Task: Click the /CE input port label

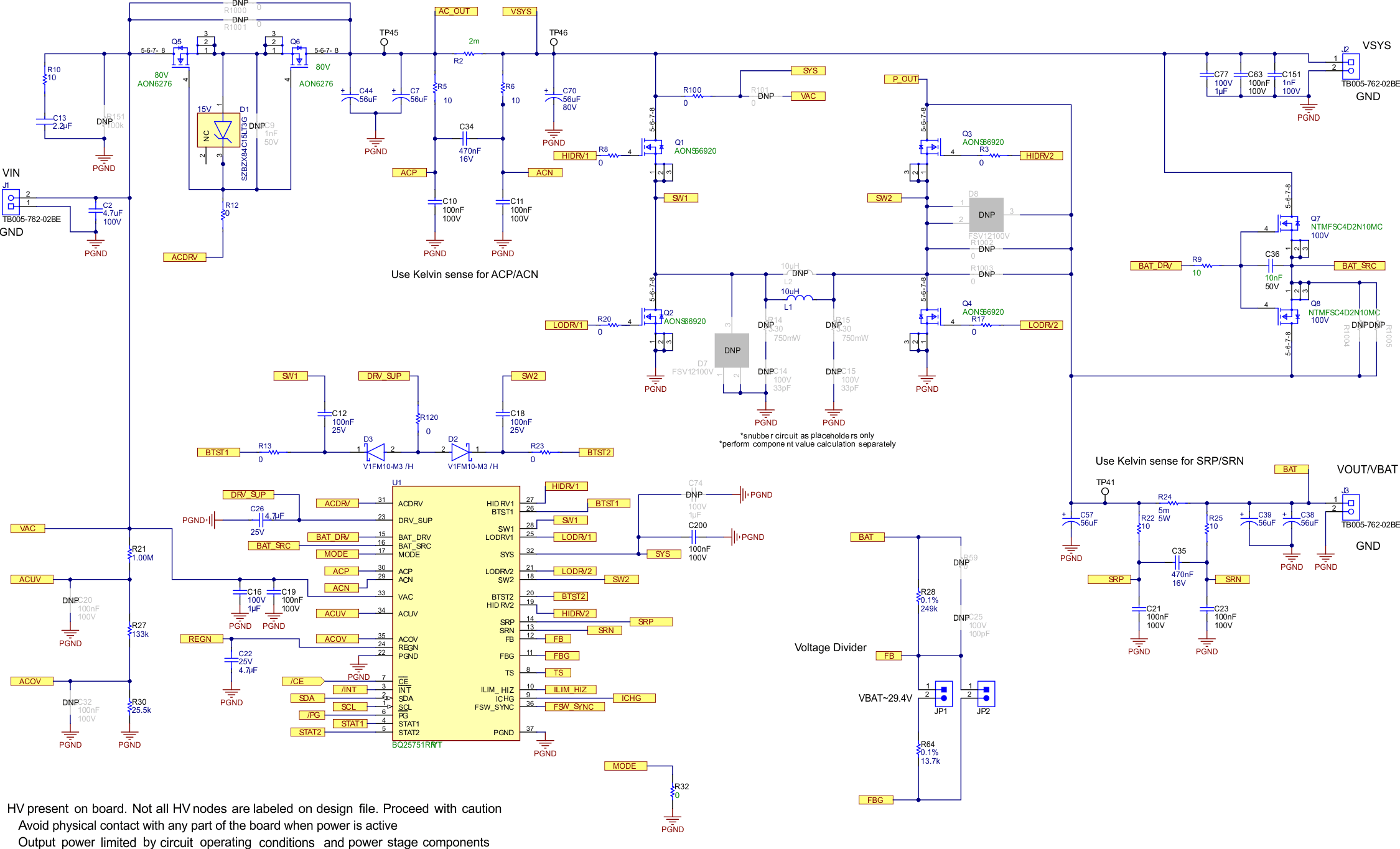Action: coord(301,681)
